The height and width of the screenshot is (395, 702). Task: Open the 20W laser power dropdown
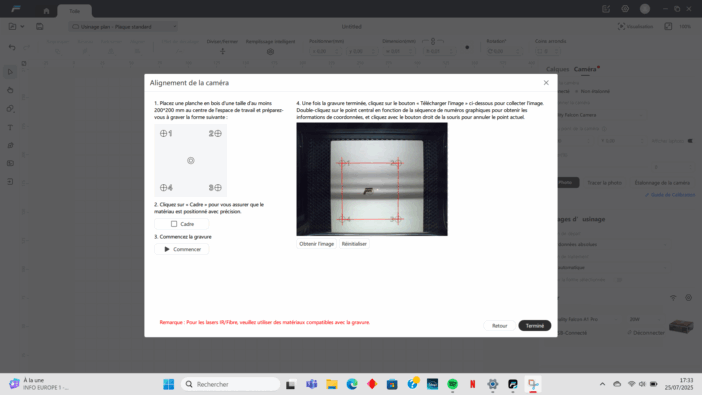point(645,319)
